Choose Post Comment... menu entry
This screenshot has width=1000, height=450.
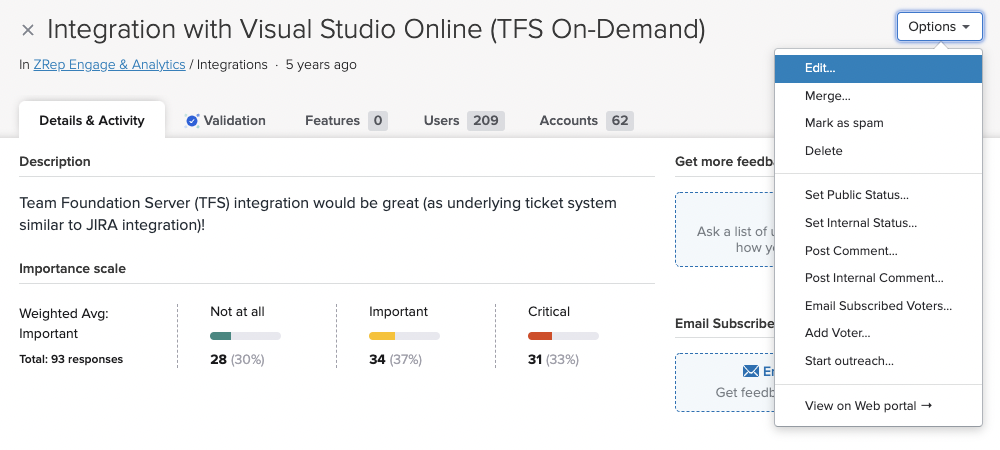coord(878,251)
